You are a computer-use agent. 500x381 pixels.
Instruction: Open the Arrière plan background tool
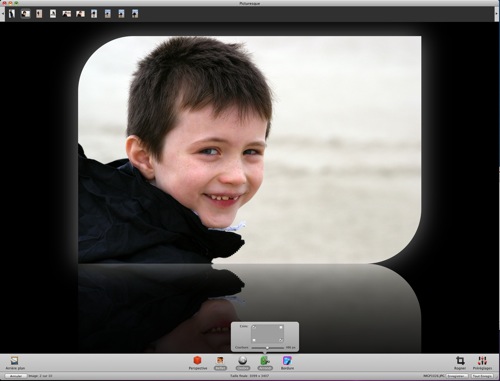(x=15, y=362)
